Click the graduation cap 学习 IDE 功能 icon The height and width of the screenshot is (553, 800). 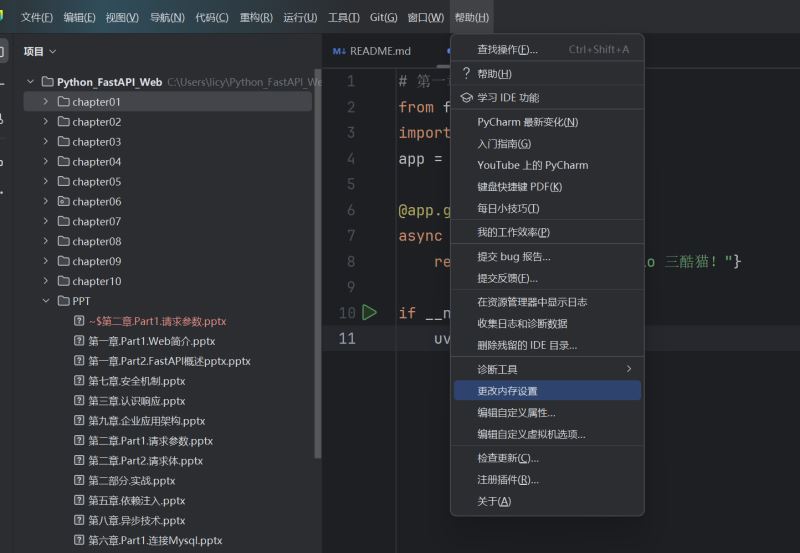pos(466,97)
